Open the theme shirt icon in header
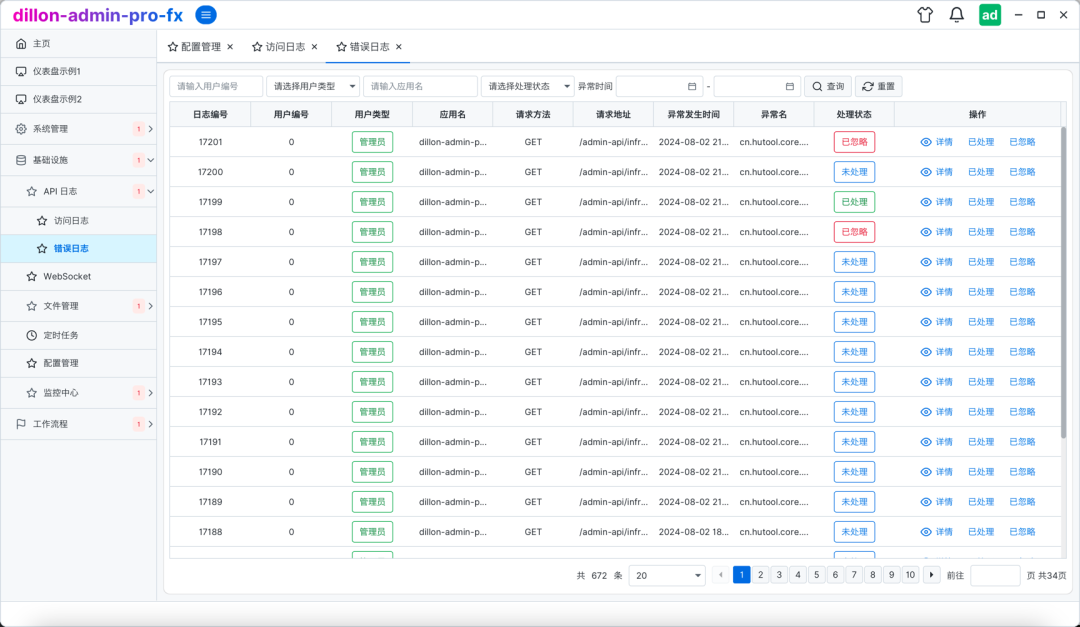1080x627 pixels. click(x=924, y=15)
